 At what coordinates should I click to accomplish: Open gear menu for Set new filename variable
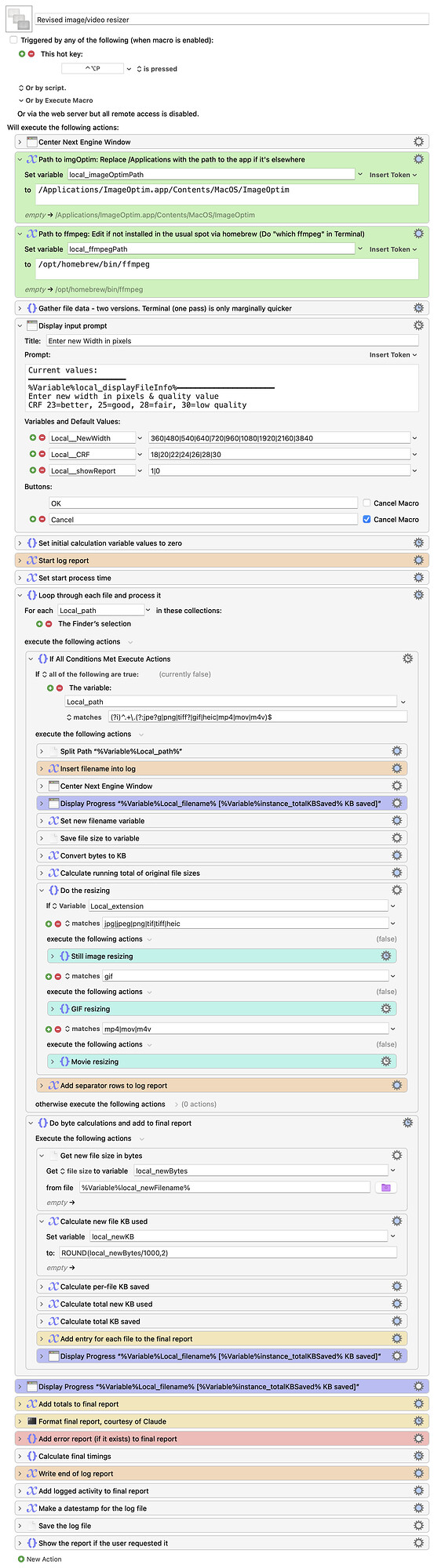[396, 821]
